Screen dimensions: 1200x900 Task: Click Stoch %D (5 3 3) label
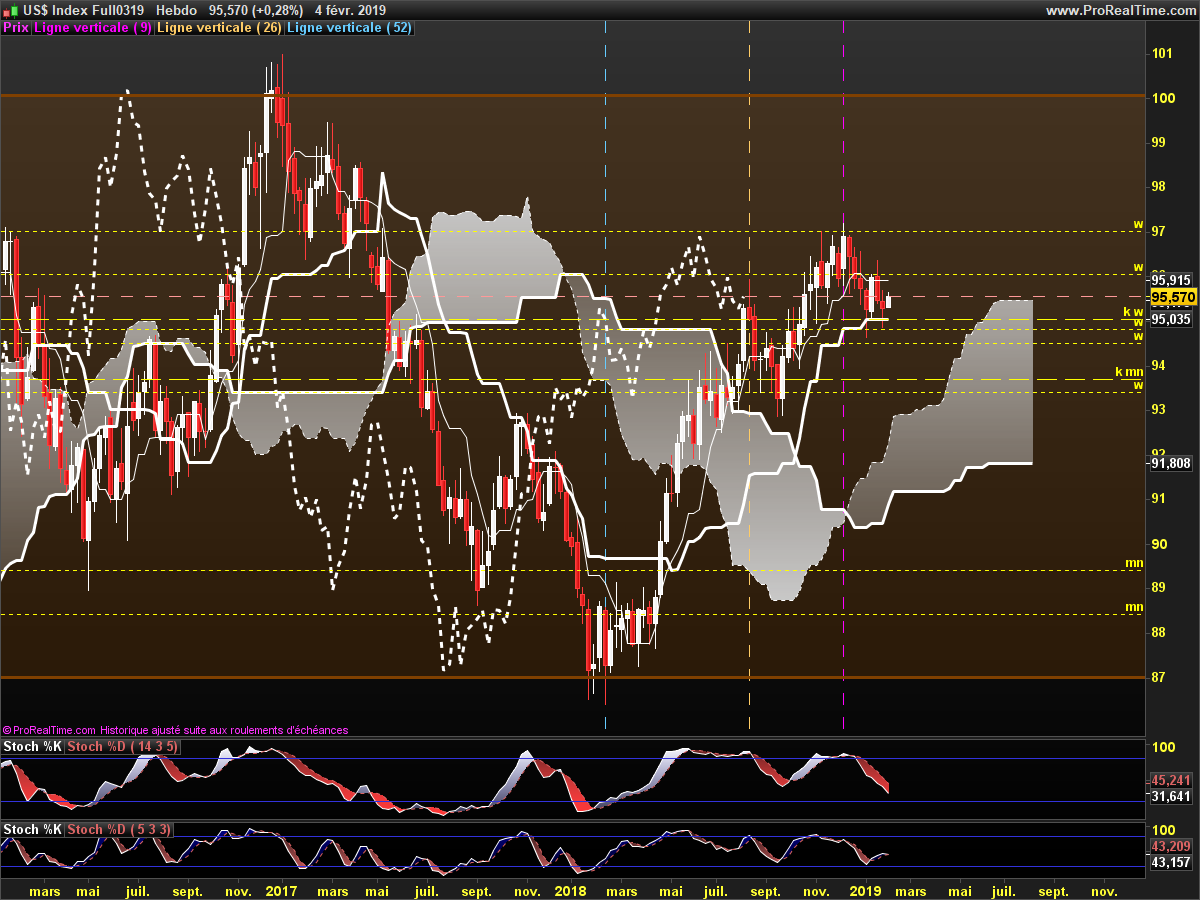(x=120, y=829)
